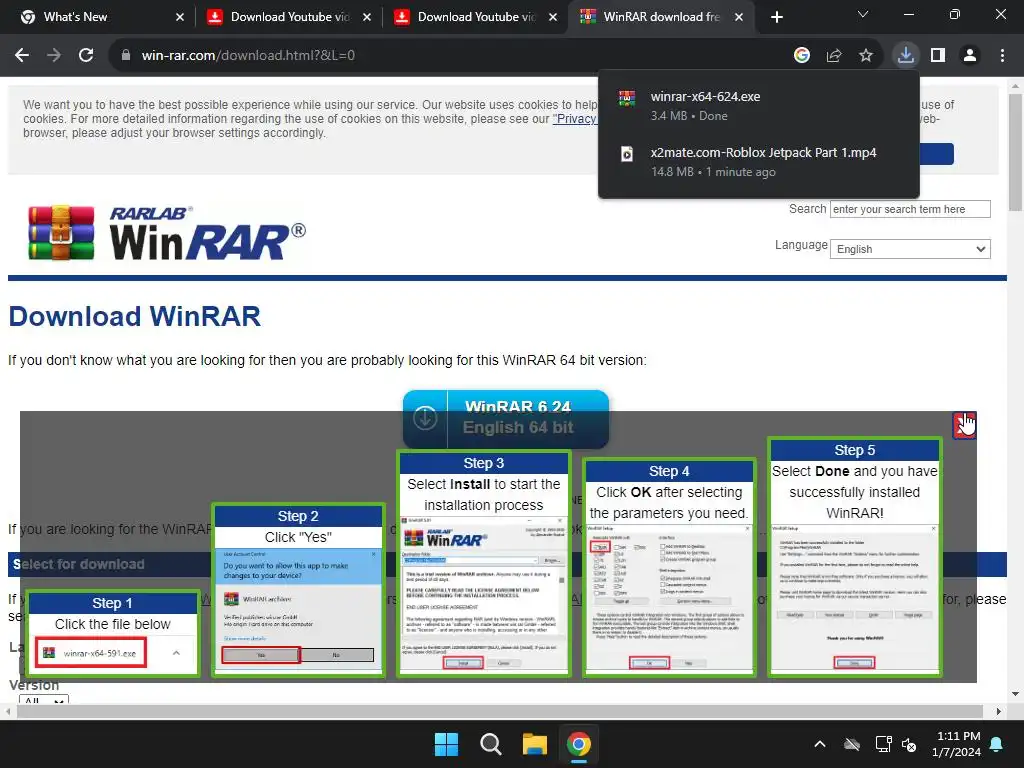Click in the Search input field
Screen dimensions: 1024x768
[x=910, y=209]
